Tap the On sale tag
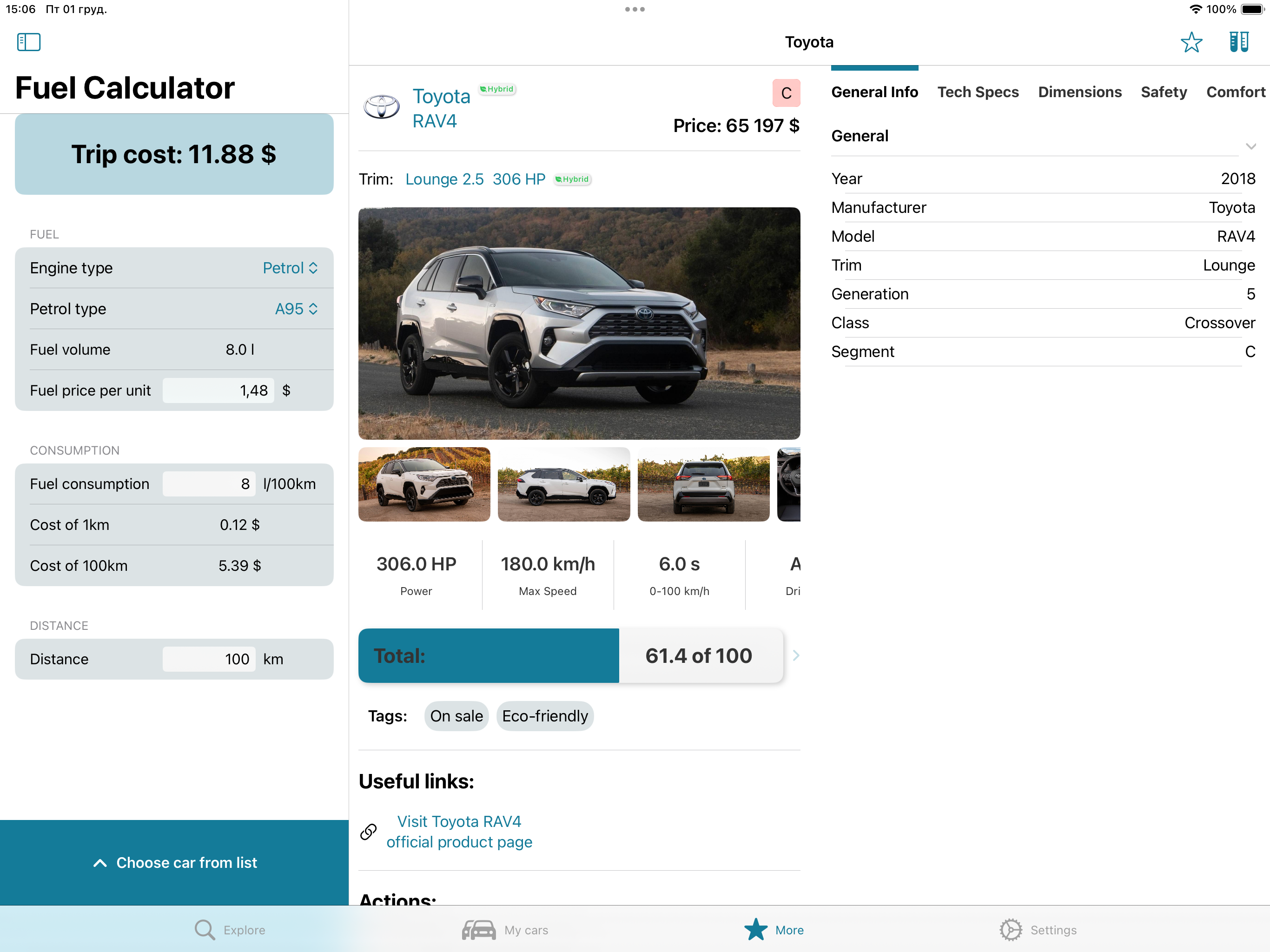1270x952 pixels. point(456,716)
